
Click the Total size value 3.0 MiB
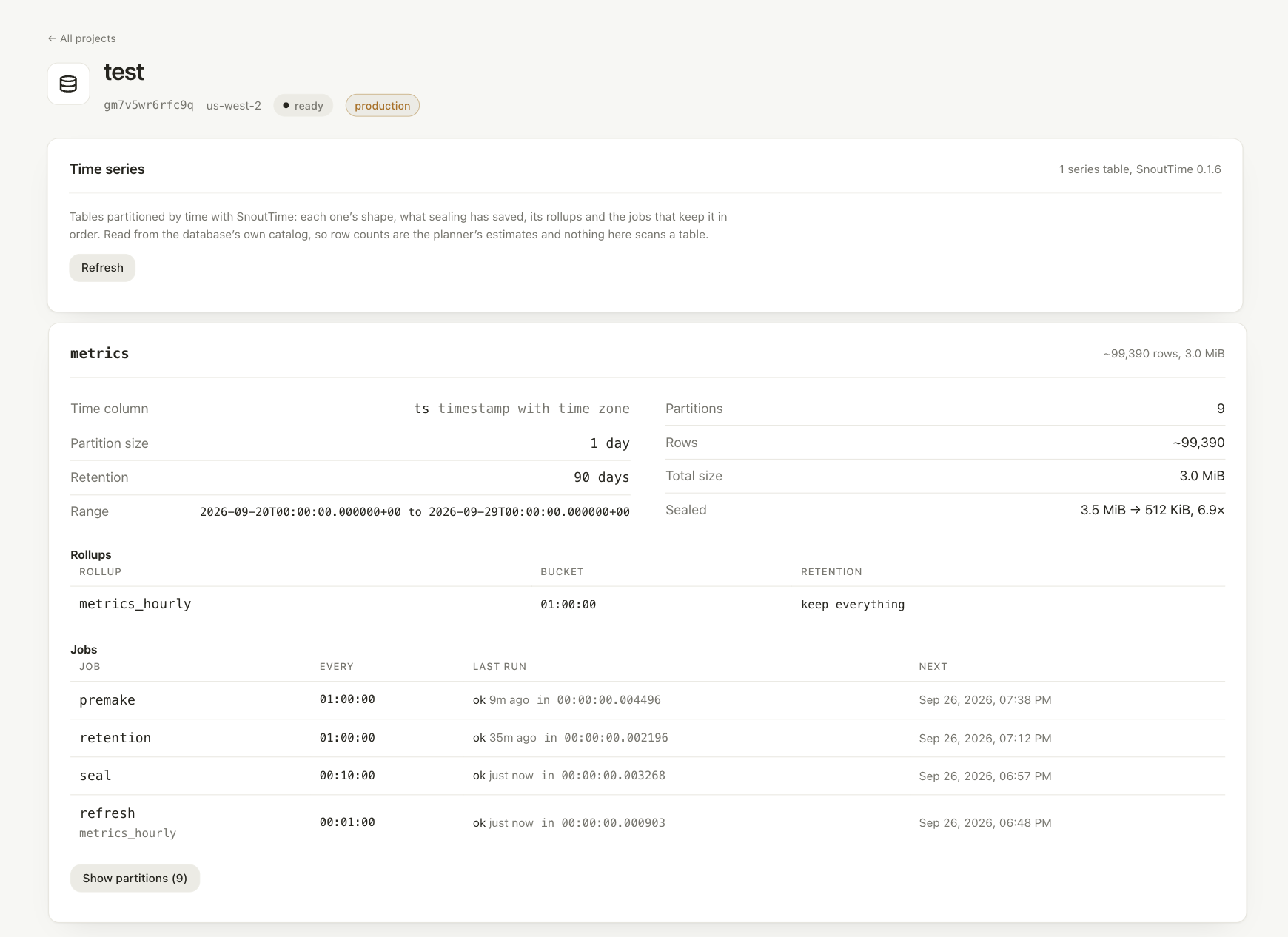[1202, 476]
